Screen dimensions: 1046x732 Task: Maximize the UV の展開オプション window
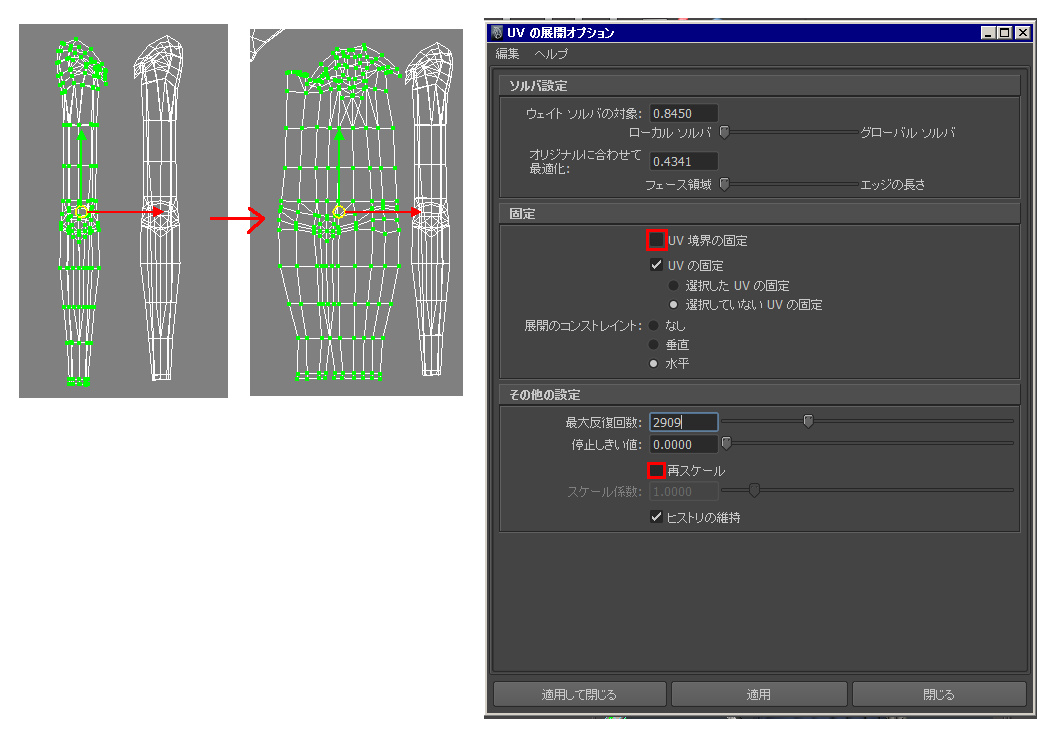(x=1005, y=33)
